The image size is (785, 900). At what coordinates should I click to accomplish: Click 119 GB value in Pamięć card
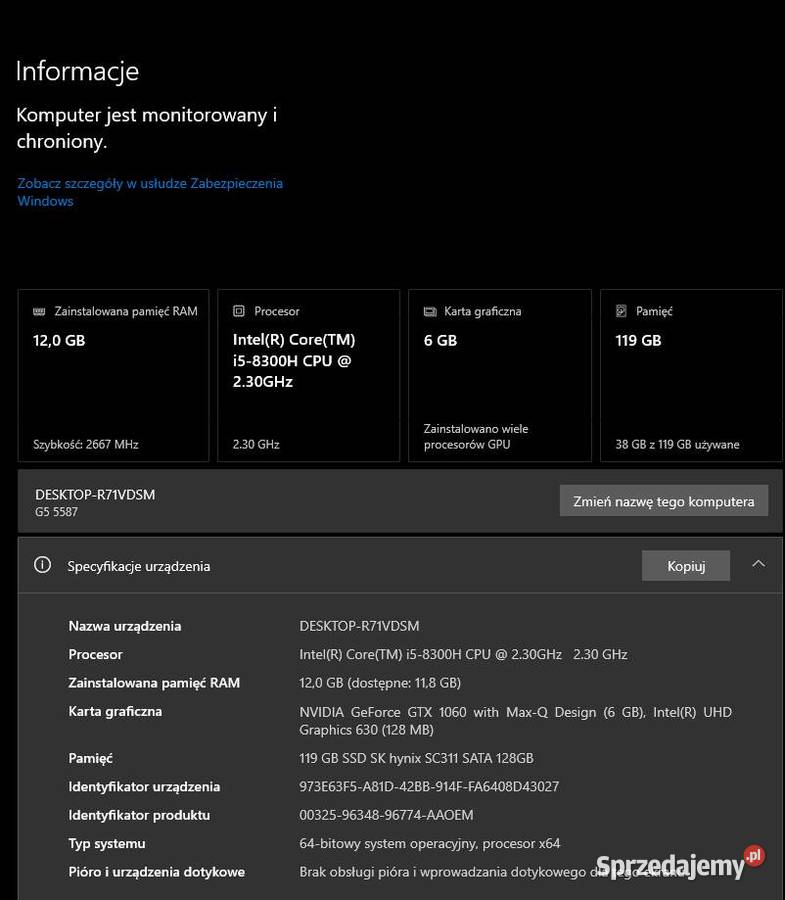(x=638, y=340)
